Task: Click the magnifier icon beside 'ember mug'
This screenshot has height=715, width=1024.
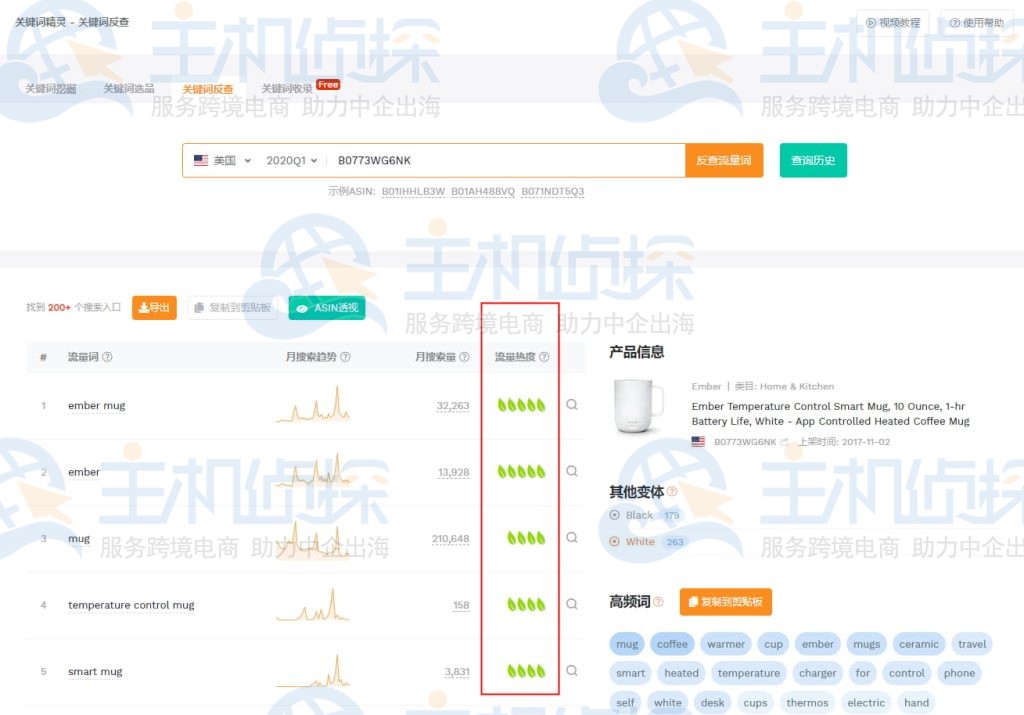Action: coord(571,405)
